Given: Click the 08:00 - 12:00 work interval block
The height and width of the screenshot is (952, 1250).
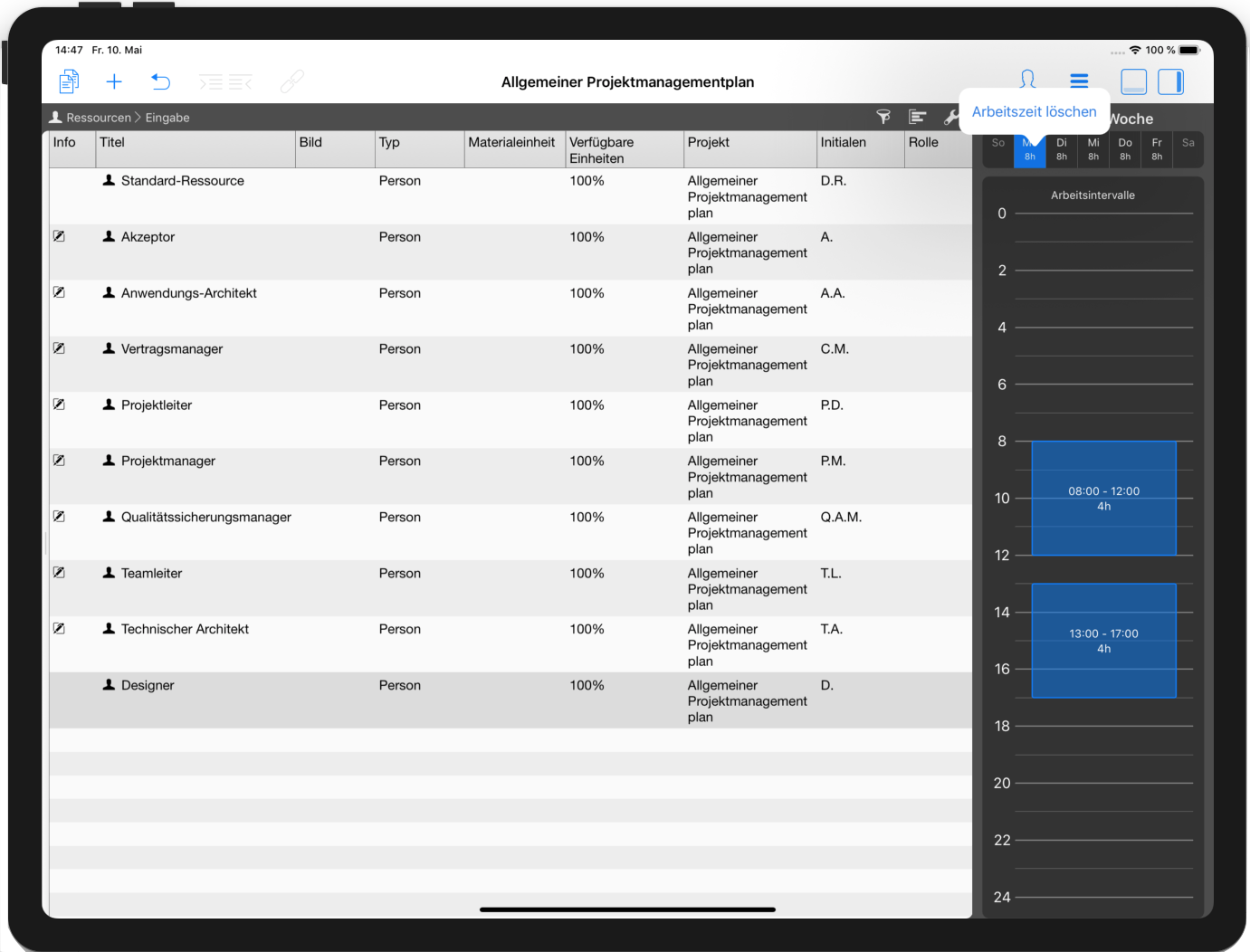Looking at the screenshot, I should pos(1102,498).
